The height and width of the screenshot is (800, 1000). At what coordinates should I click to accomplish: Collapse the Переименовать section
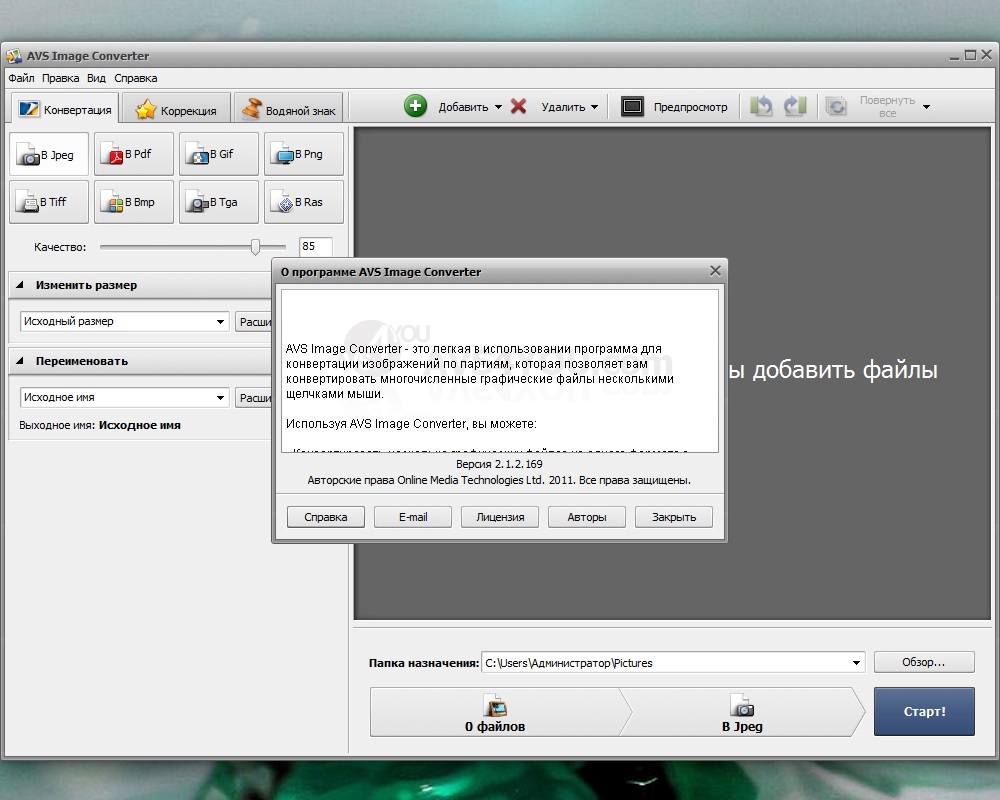click(x=20, y=361)
